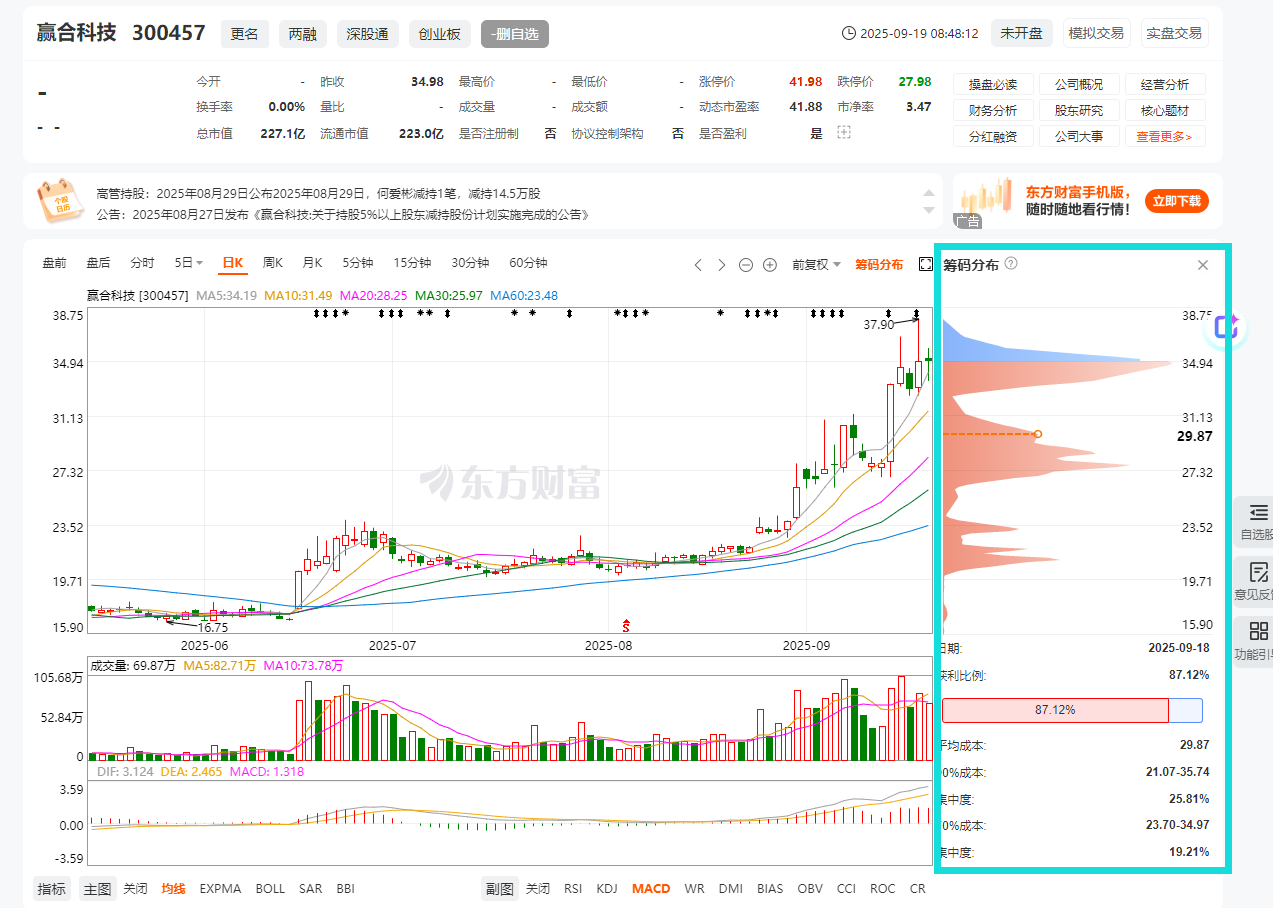Open 核心题材 link
The image size is (1273, 908).
[x=1165, y=110]
